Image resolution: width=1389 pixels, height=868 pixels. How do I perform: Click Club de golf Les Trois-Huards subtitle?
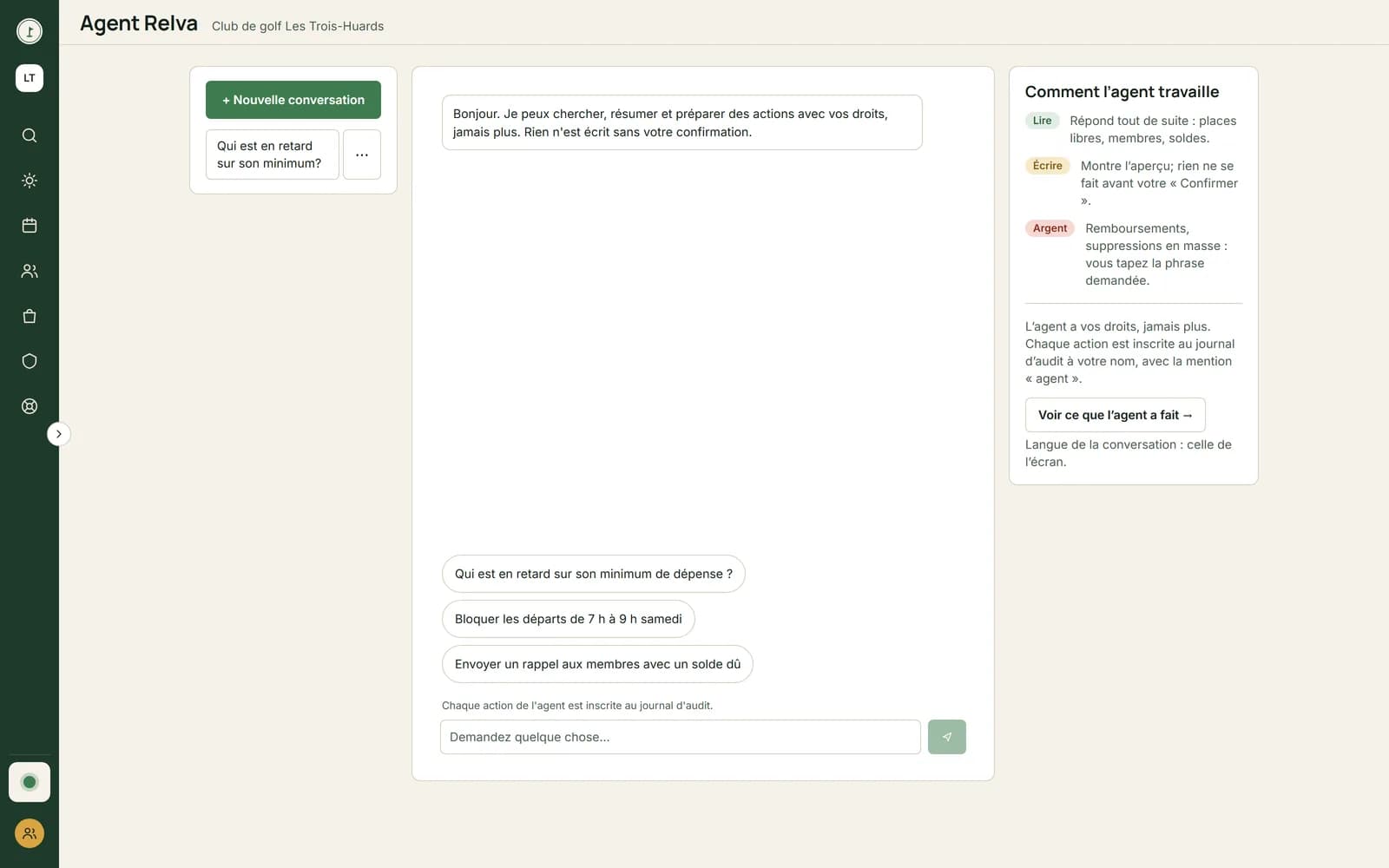[x=298, y=26]
